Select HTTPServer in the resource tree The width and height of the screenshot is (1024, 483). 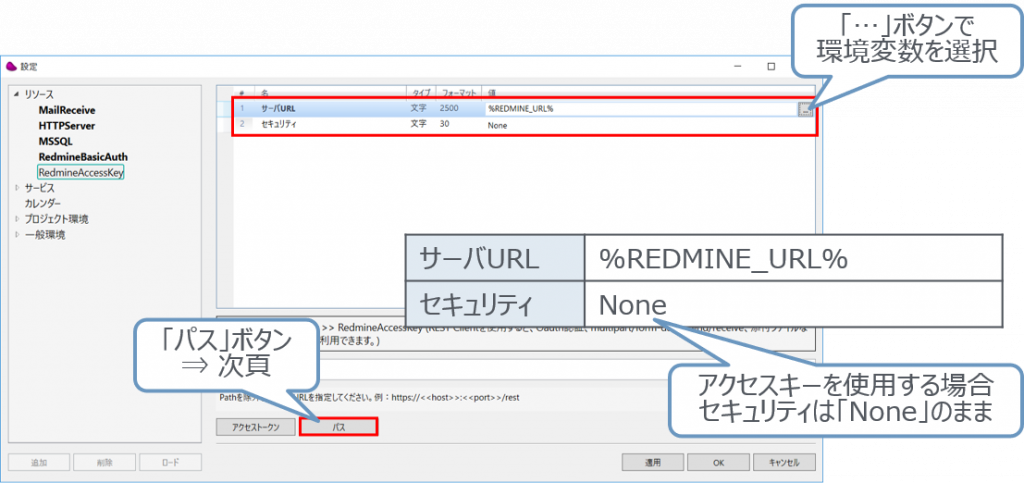(65, 126)
